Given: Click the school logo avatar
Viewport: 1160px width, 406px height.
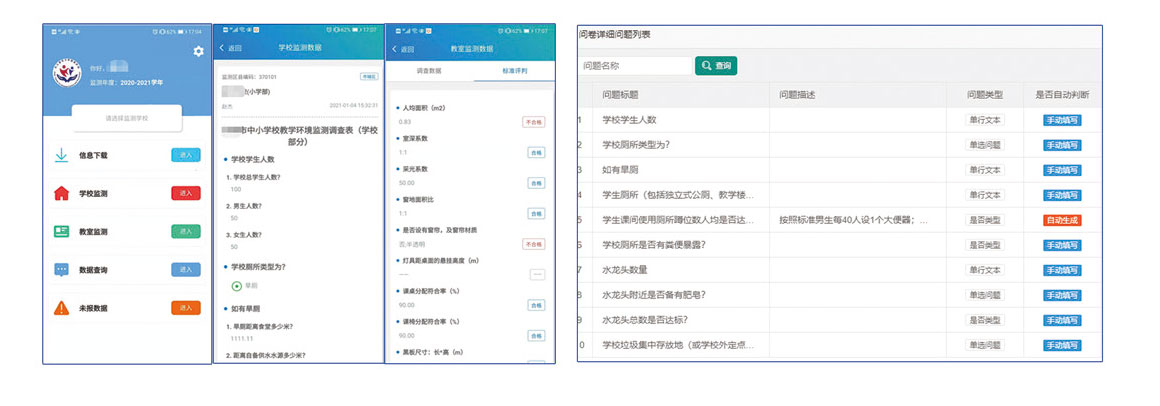Looking at the screenshot, I should (x=68, y=73).
